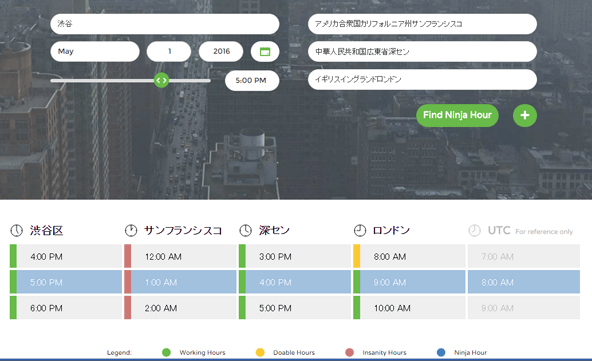
Task: Open the calendar date picker icon
Action: pyautogui.click(x=265, y=51)
